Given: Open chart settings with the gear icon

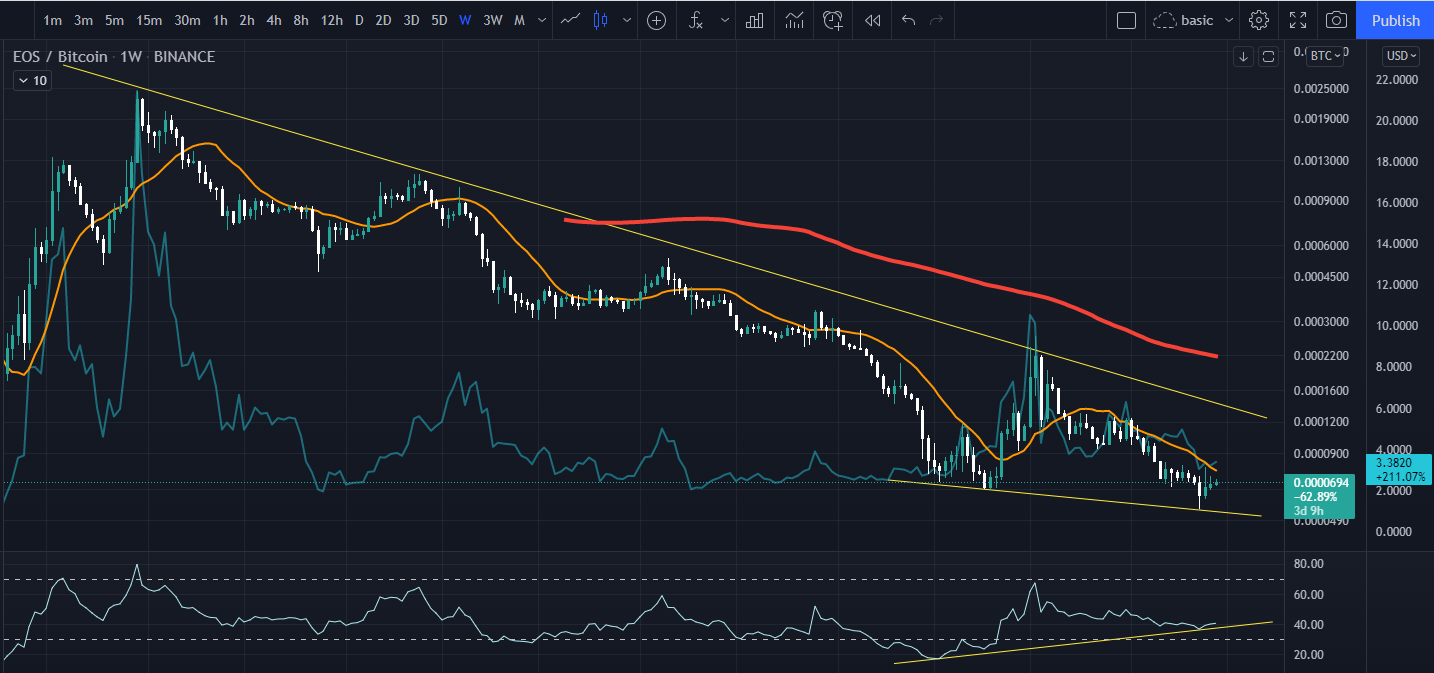Looking at the screenshot, I should point(1259,20).
